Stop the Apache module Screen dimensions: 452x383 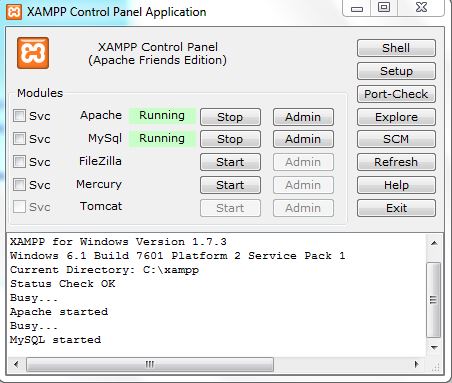(230, 117)
